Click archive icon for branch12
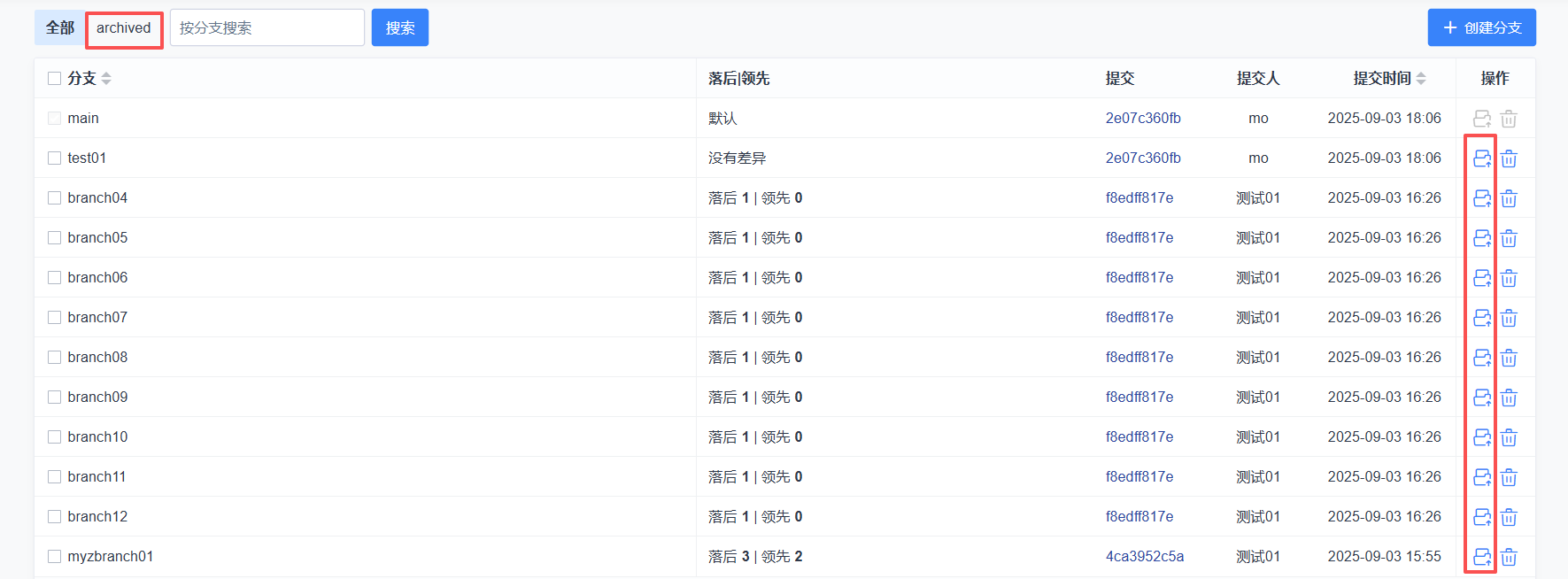 [x=1481, y=517]
